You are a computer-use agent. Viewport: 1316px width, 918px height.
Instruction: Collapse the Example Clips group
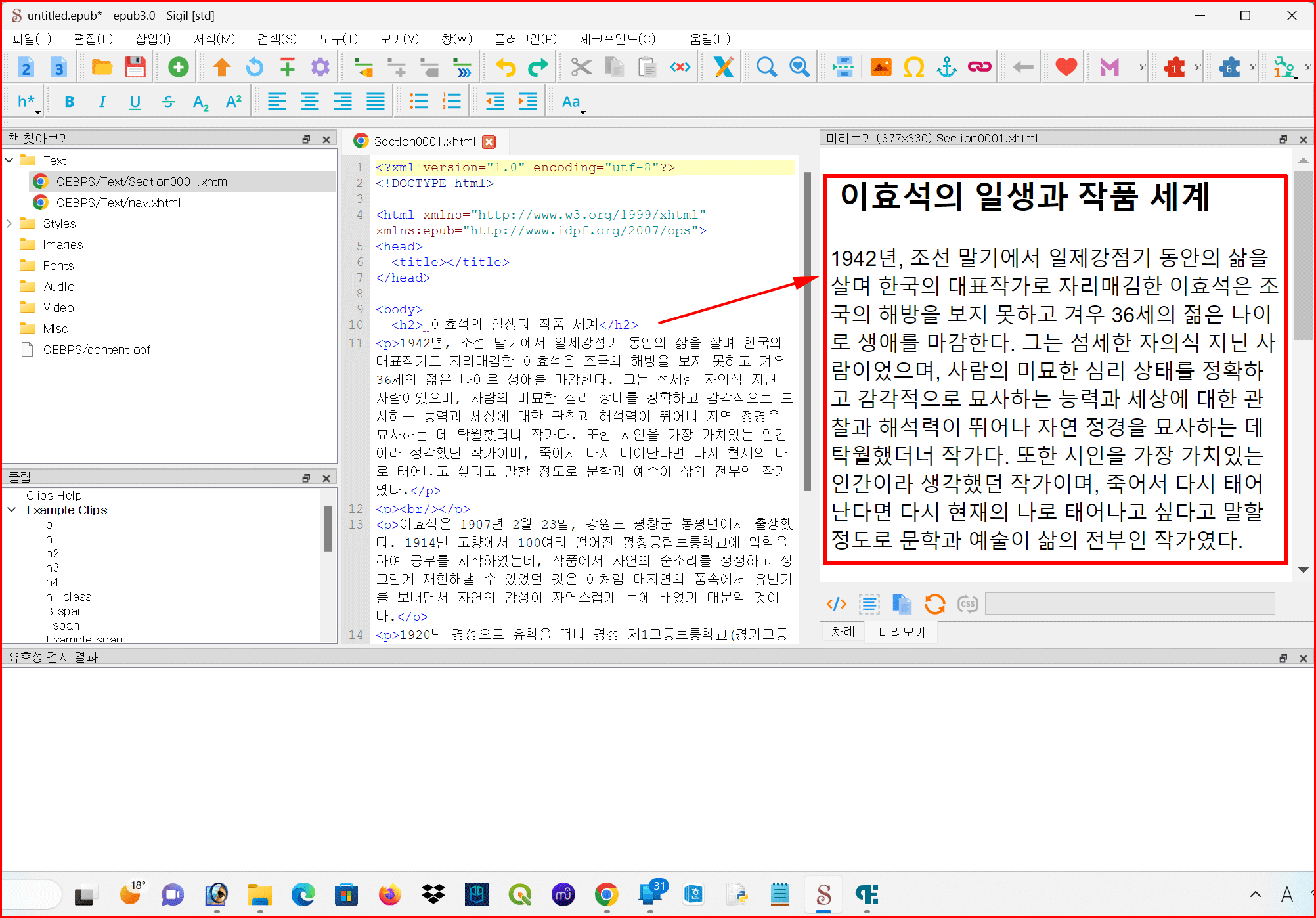12,510
